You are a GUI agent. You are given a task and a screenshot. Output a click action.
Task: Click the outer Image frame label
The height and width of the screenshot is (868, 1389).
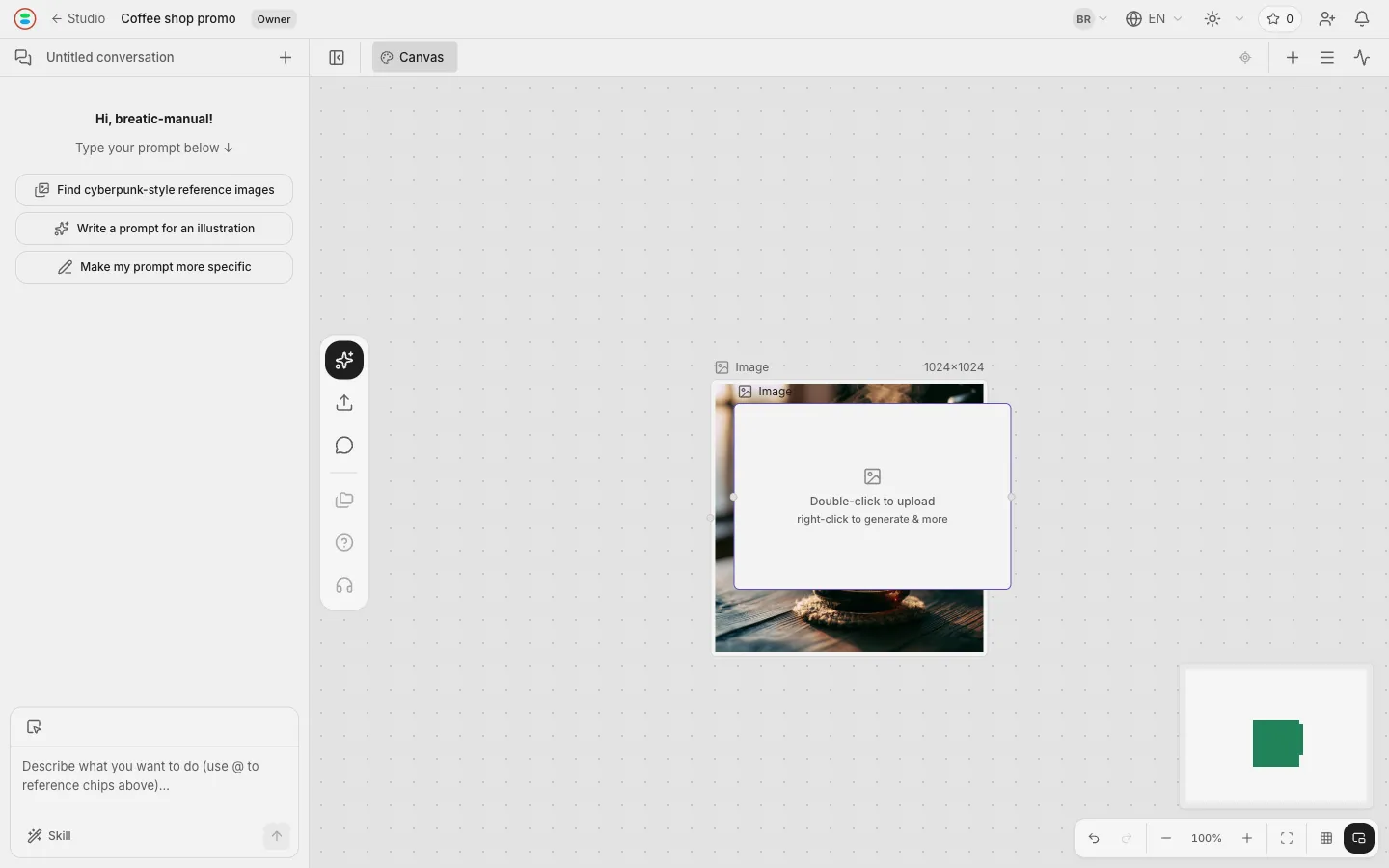click(742, 367)
